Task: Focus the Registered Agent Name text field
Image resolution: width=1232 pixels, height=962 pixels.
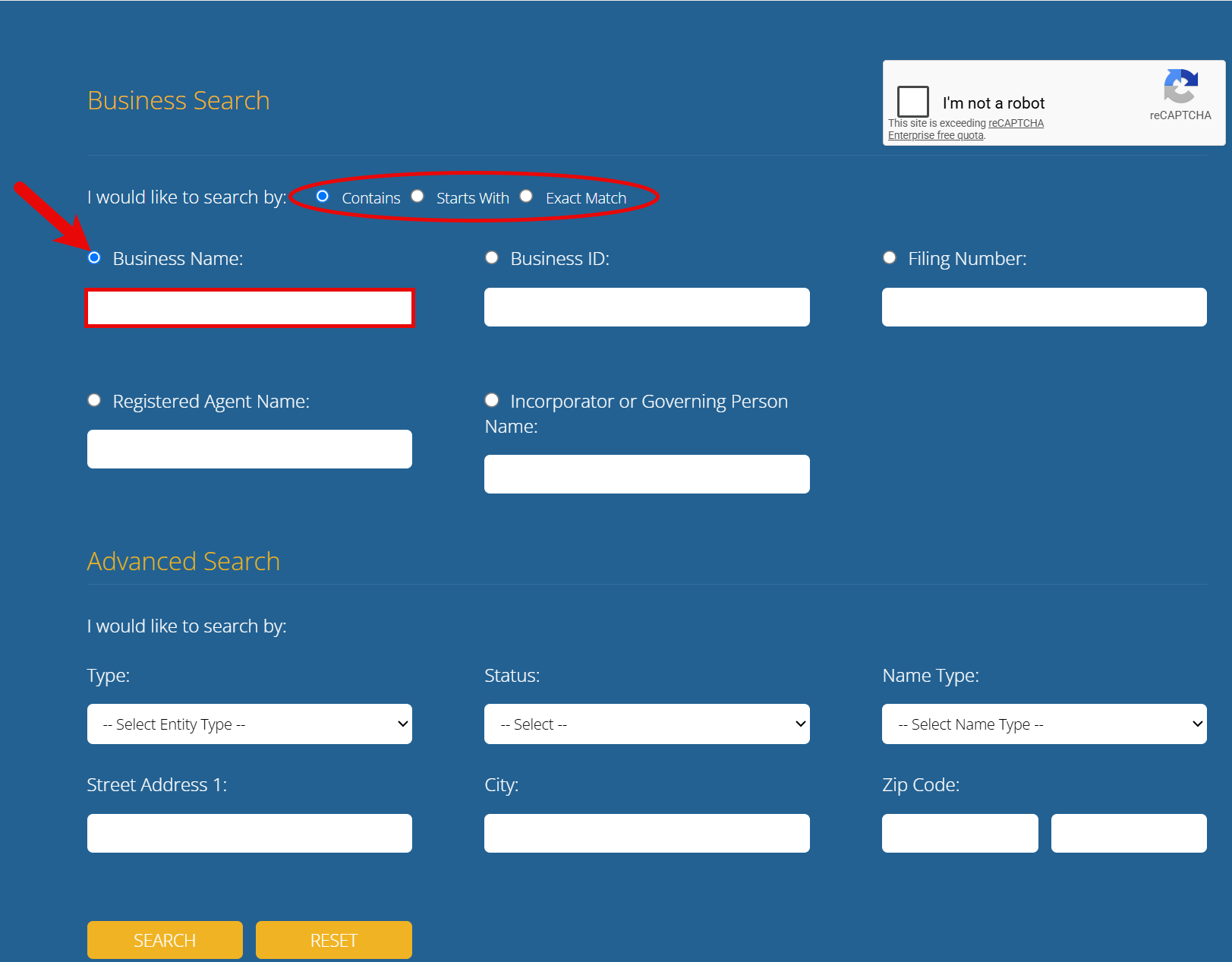Action: [250, 449]
